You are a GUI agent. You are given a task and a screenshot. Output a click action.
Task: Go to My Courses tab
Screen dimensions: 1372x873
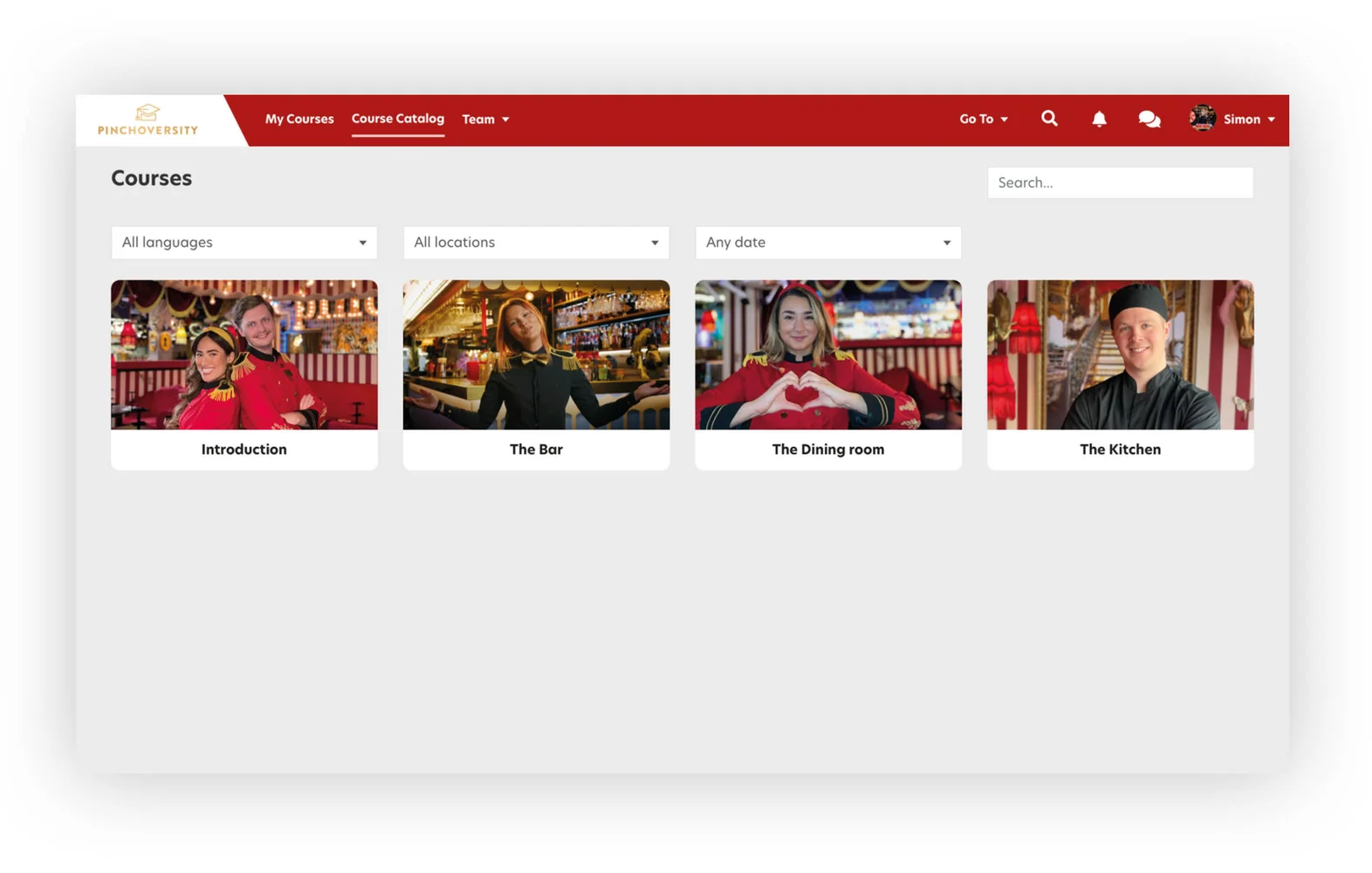coord(299,119)
